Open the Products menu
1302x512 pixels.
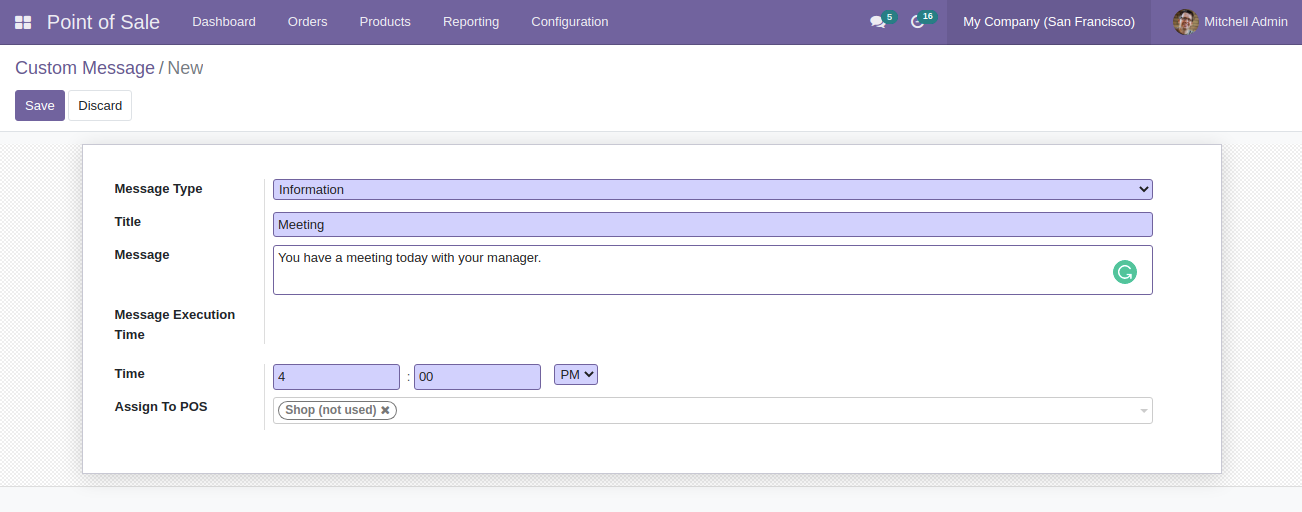tap(385, 22)
